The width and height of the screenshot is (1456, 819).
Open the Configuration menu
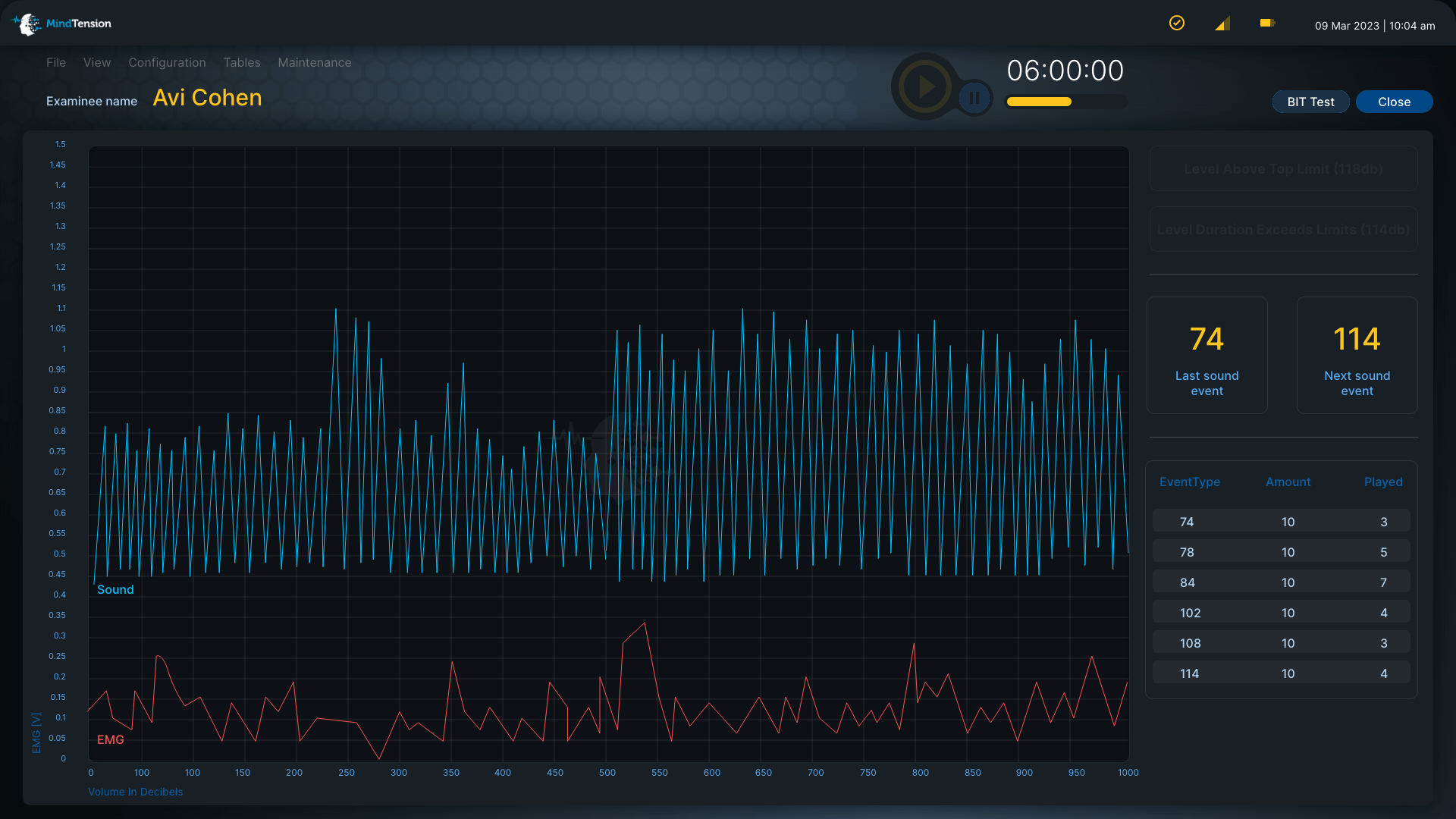click(167, 62)
